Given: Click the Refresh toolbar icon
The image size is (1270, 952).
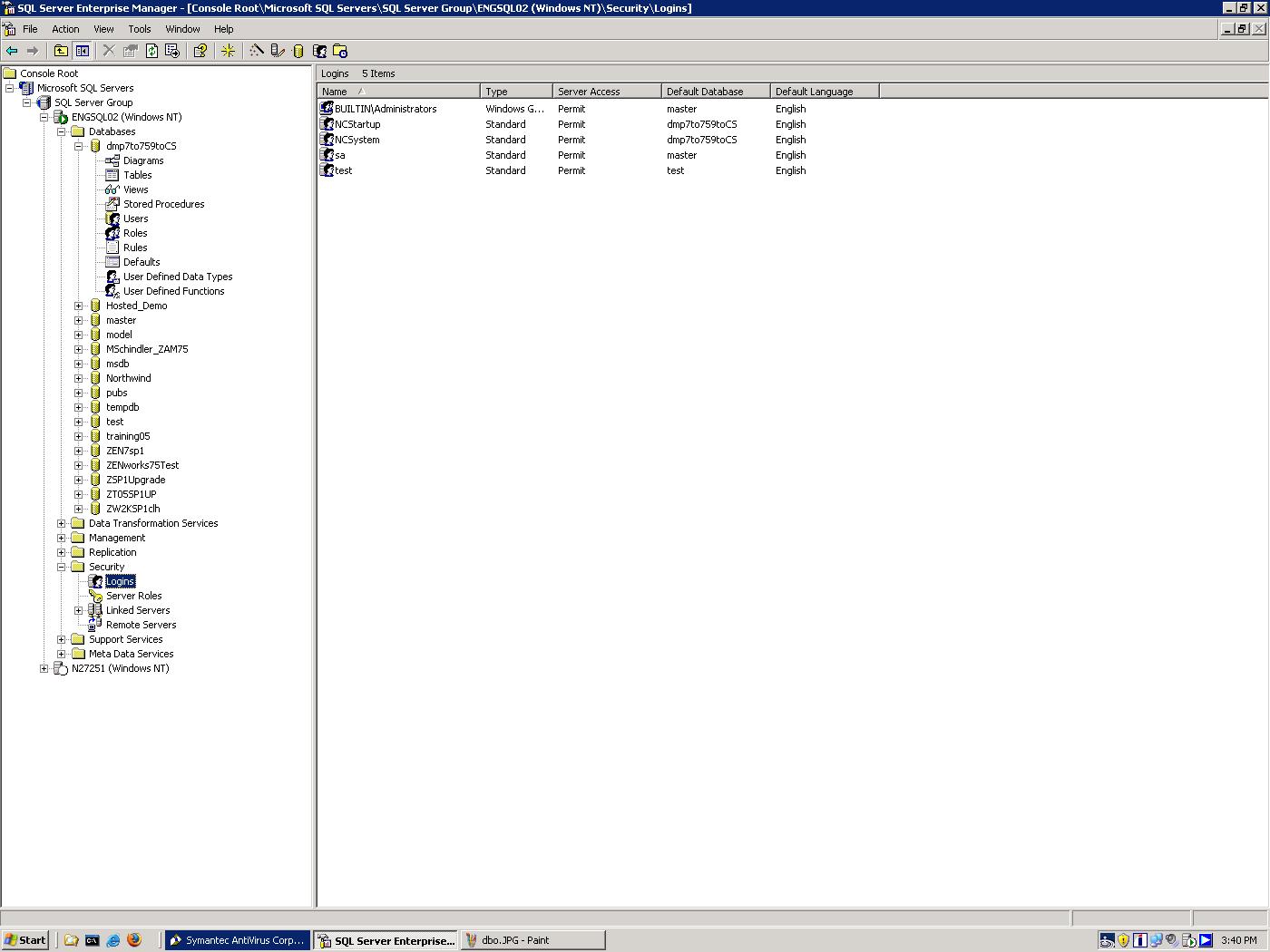Looking at the screenshot, I should click(x=151, y=51).
